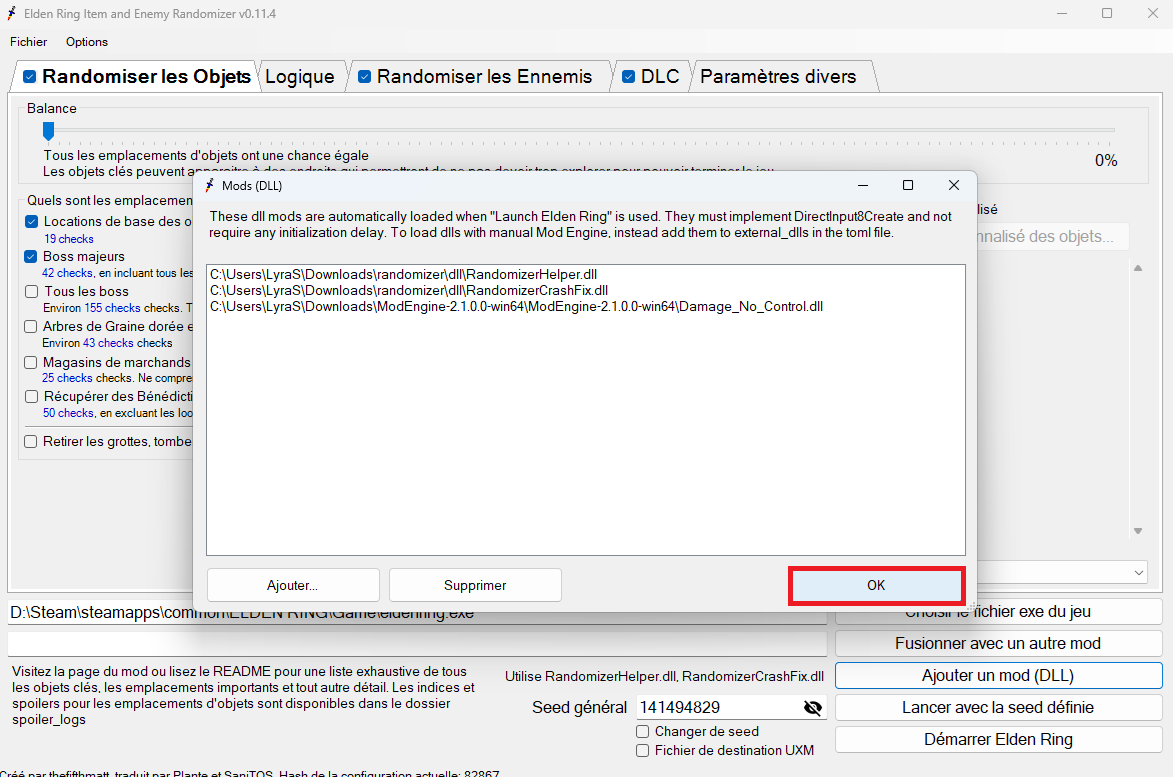Image resolution: width=1173 pixels, height=777 pixels.
Task: Toggle the Randomiser les Ennemis tab checkbox
Action: point(364,77)
